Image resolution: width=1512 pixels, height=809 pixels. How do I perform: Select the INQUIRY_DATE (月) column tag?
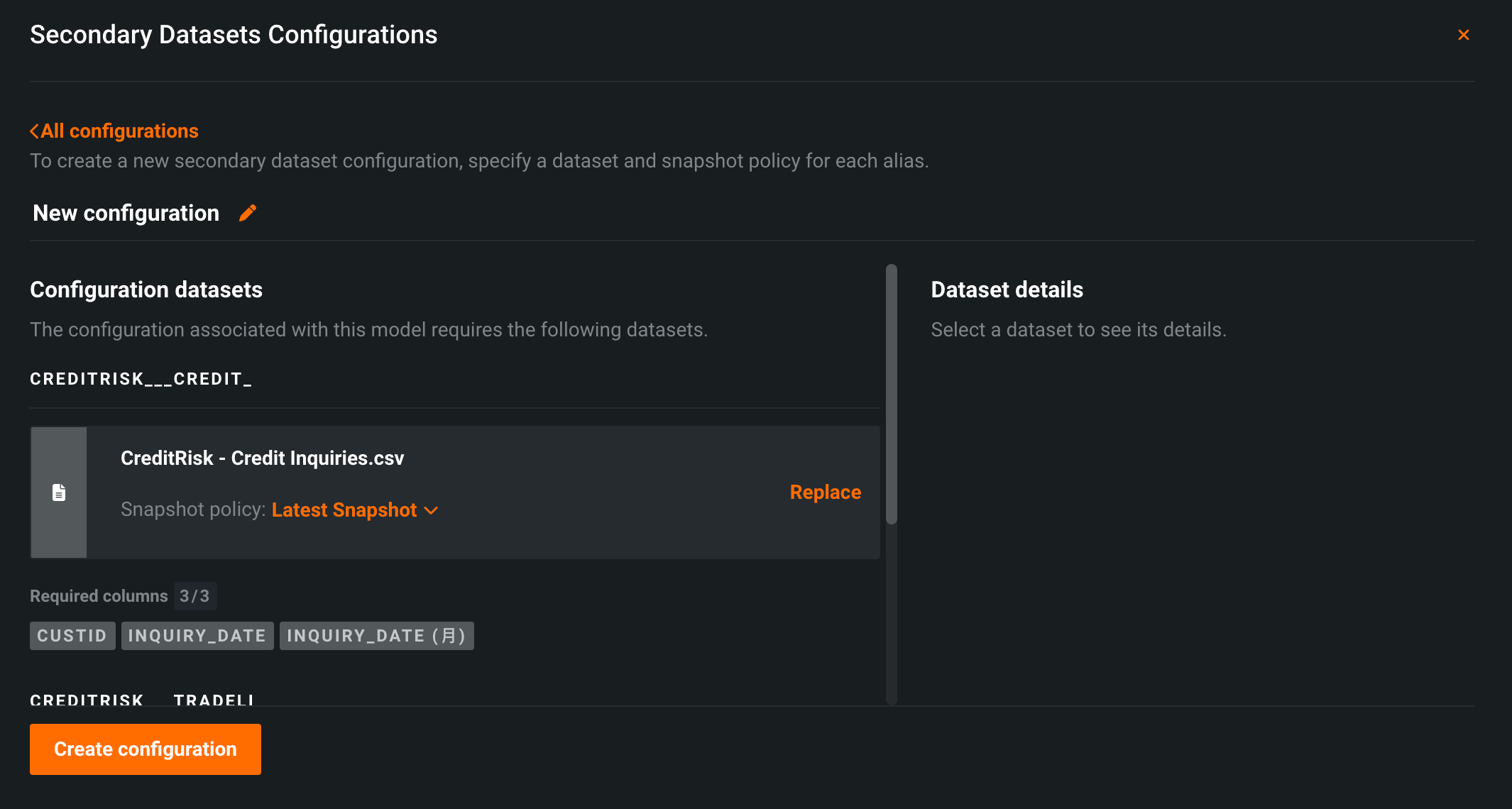click(x=376, y=636)
